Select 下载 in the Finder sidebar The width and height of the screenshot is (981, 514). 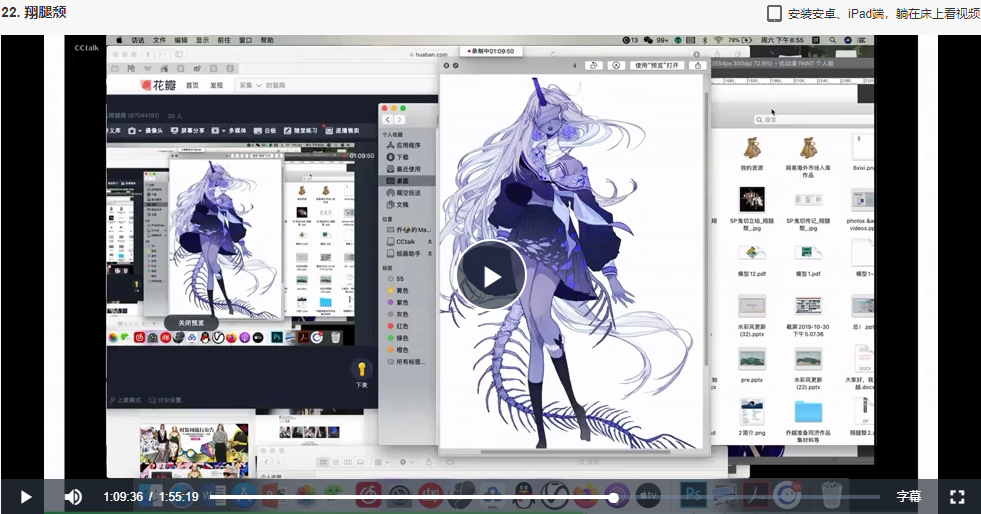click(402, 157)
